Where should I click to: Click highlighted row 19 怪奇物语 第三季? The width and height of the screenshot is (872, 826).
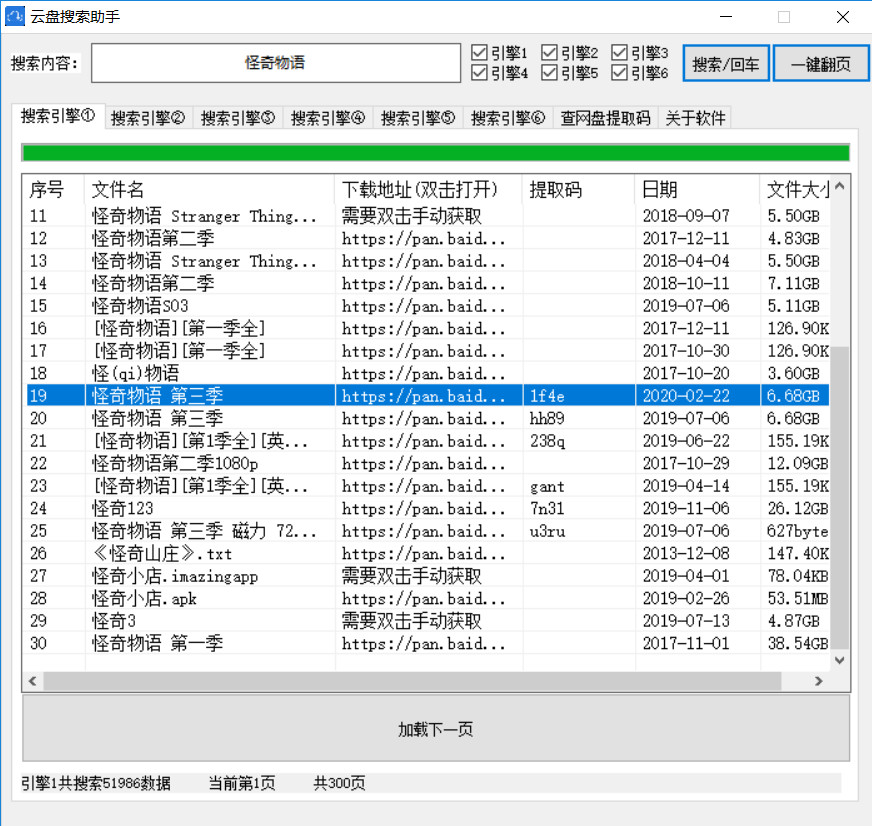tap(428, 396)
